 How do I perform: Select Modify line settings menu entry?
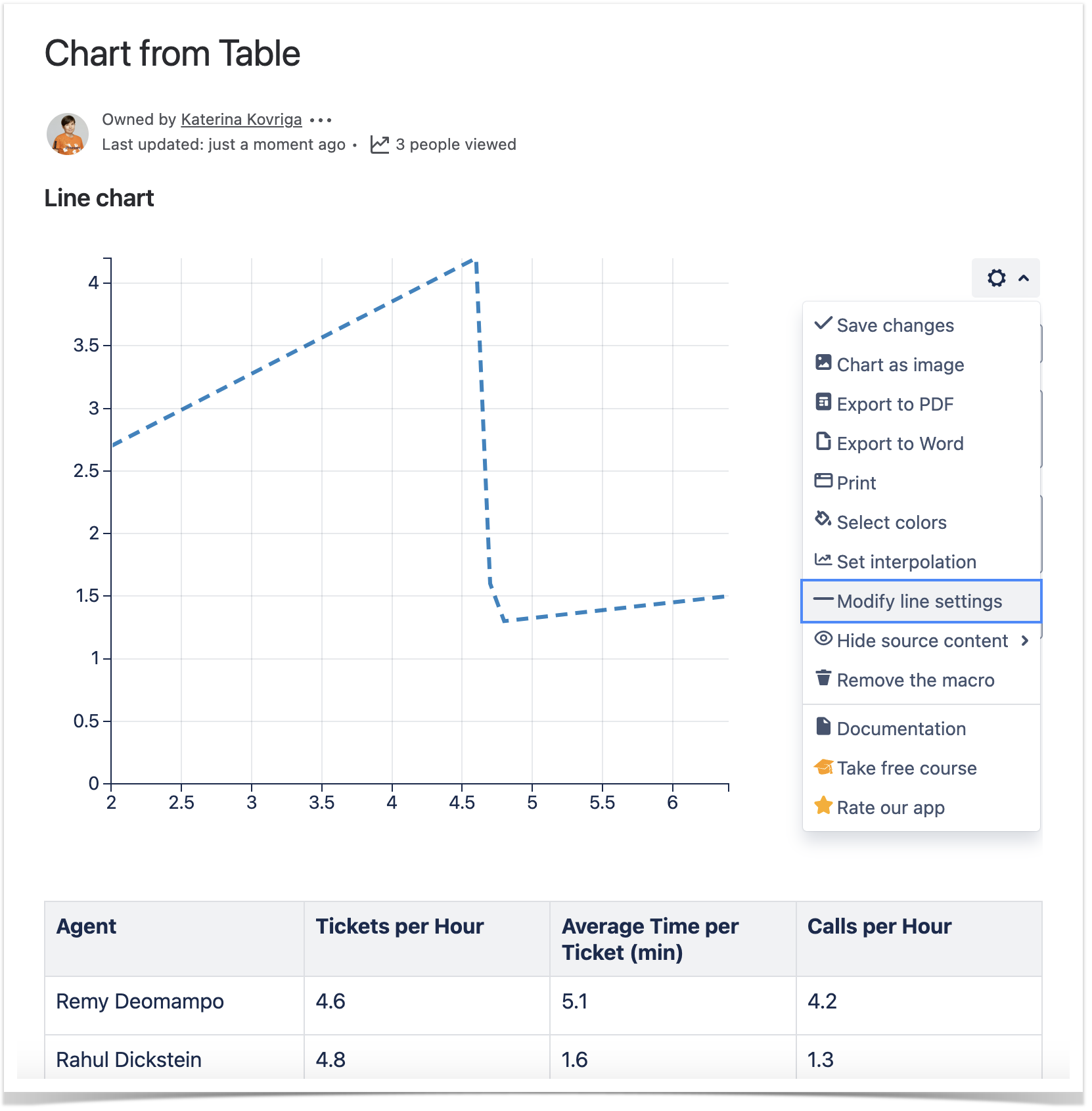click(919, 601)
